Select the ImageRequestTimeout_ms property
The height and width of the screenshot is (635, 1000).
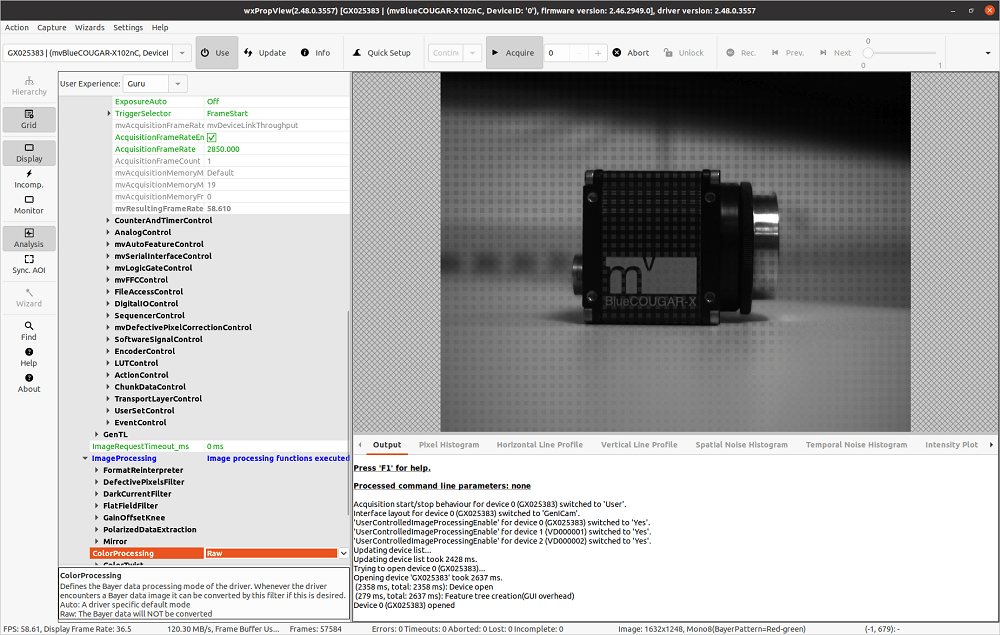(x=219, y=446)
